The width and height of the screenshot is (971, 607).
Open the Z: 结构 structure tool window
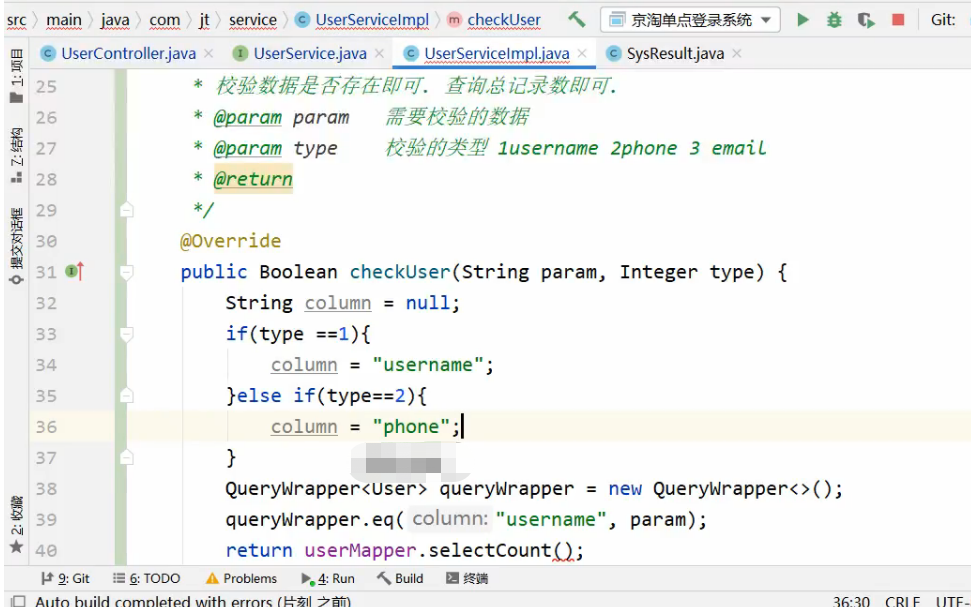coord(17,155)
